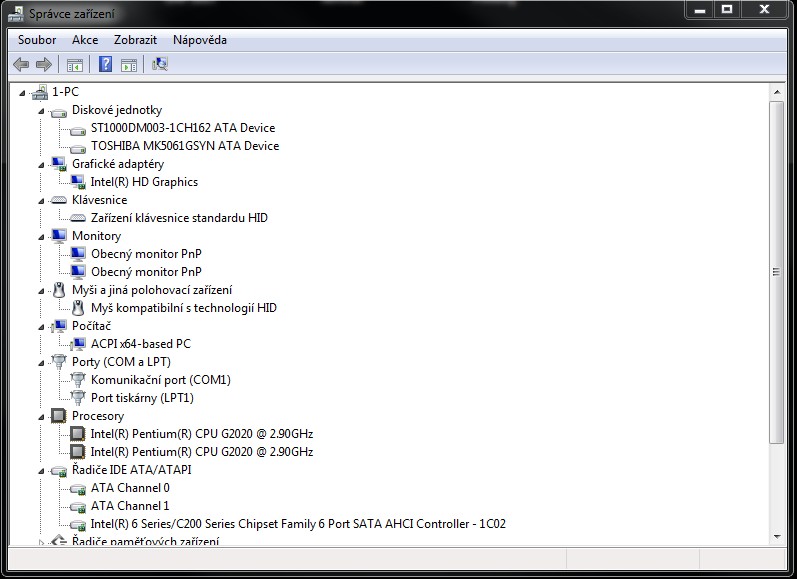Click the Intel(R) HD Graphics adapter icon
797x579 pixels.
coord(78,182)
